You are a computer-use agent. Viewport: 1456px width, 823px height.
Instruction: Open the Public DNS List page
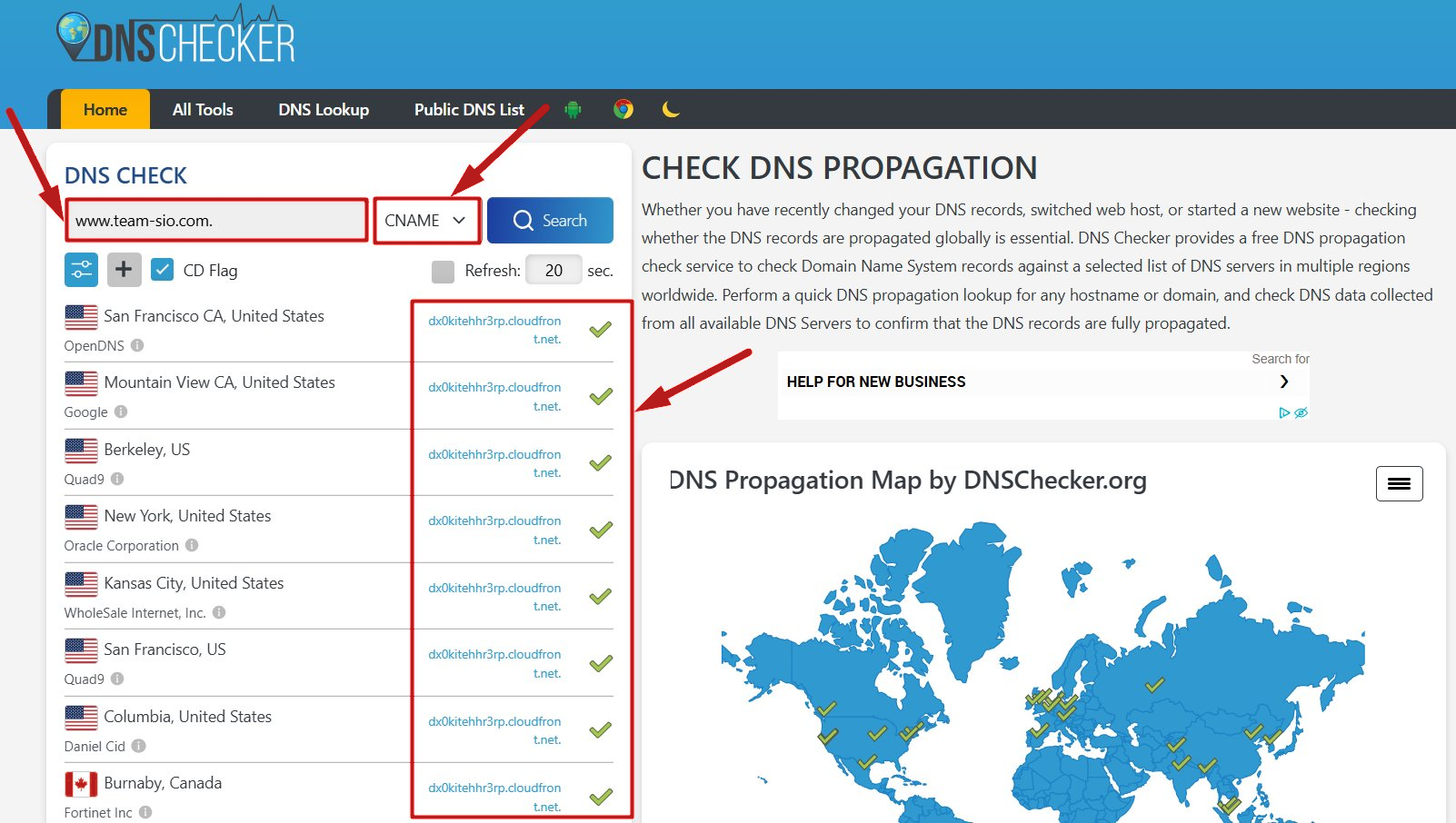point(469,110)
